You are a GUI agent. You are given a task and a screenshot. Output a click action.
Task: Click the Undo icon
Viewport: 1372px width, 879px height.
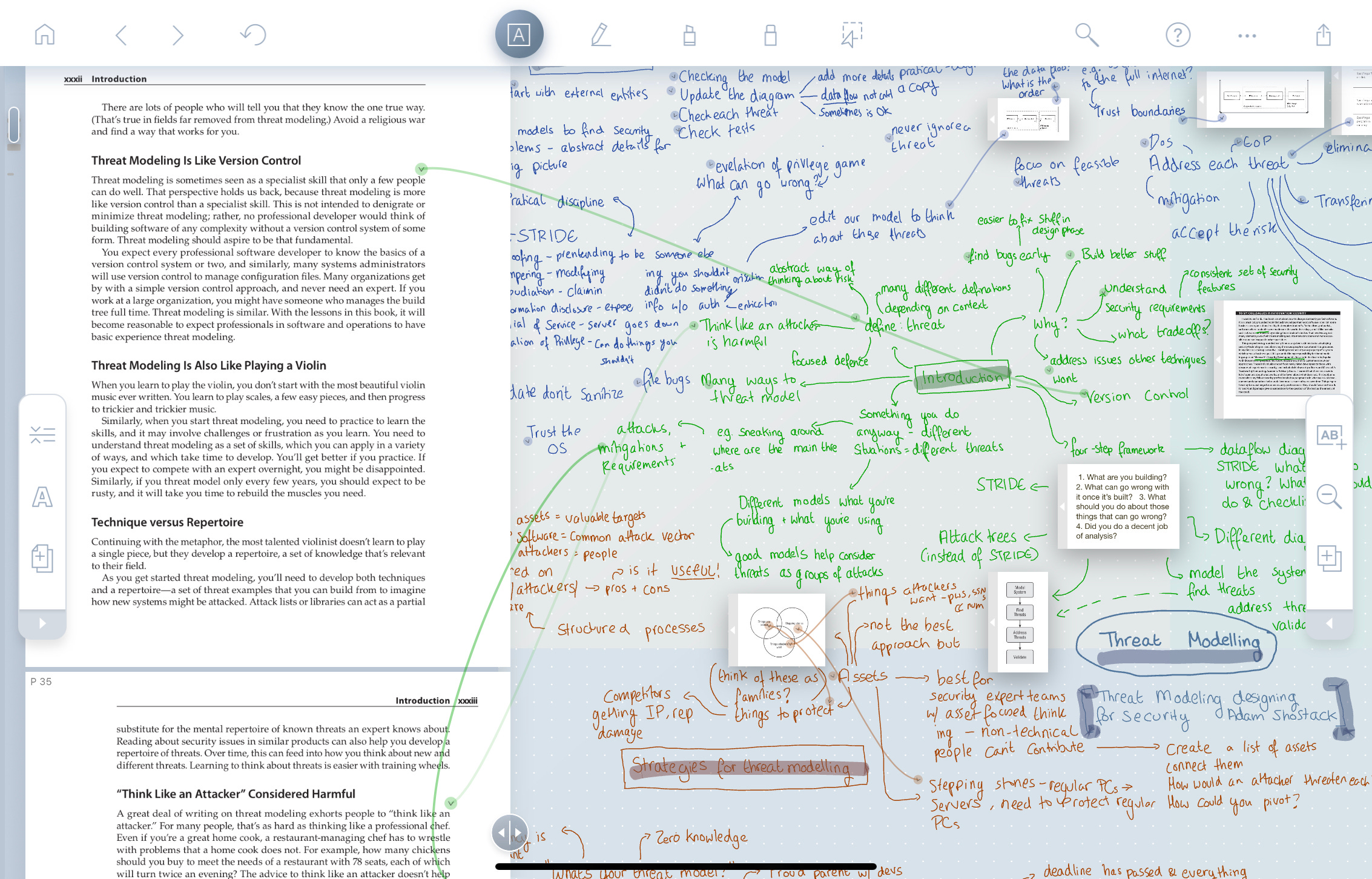pos(253,35)
